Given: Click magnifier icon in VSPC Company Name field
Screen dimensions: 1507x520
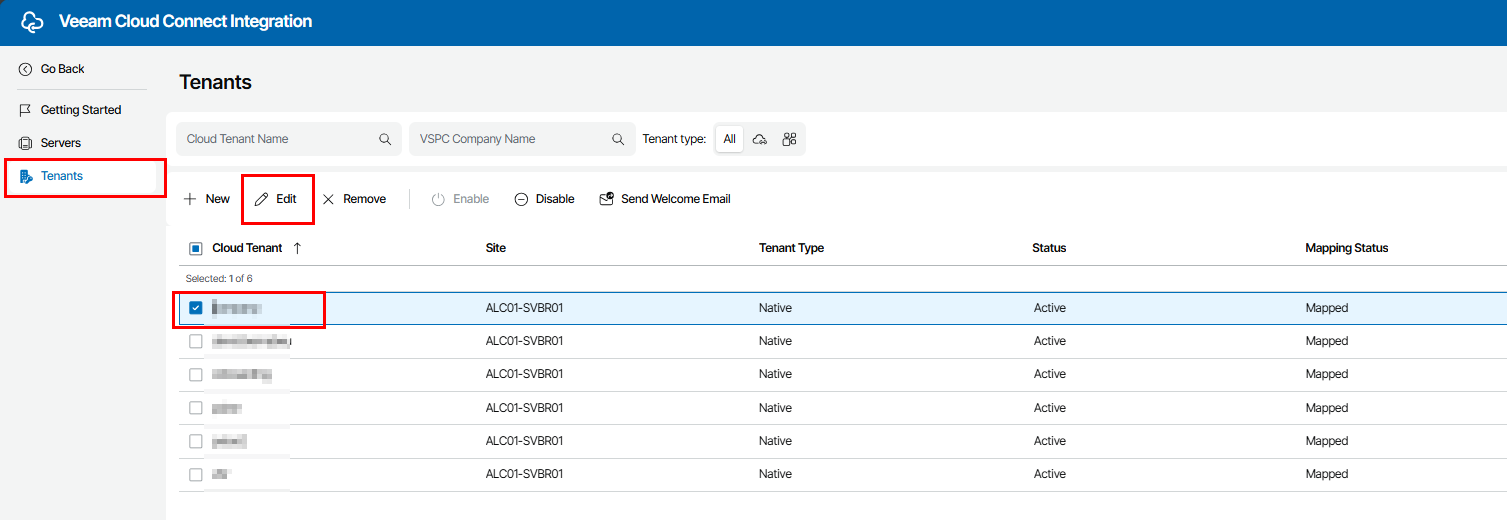Looking at the screenshot, I should [618, 139].
